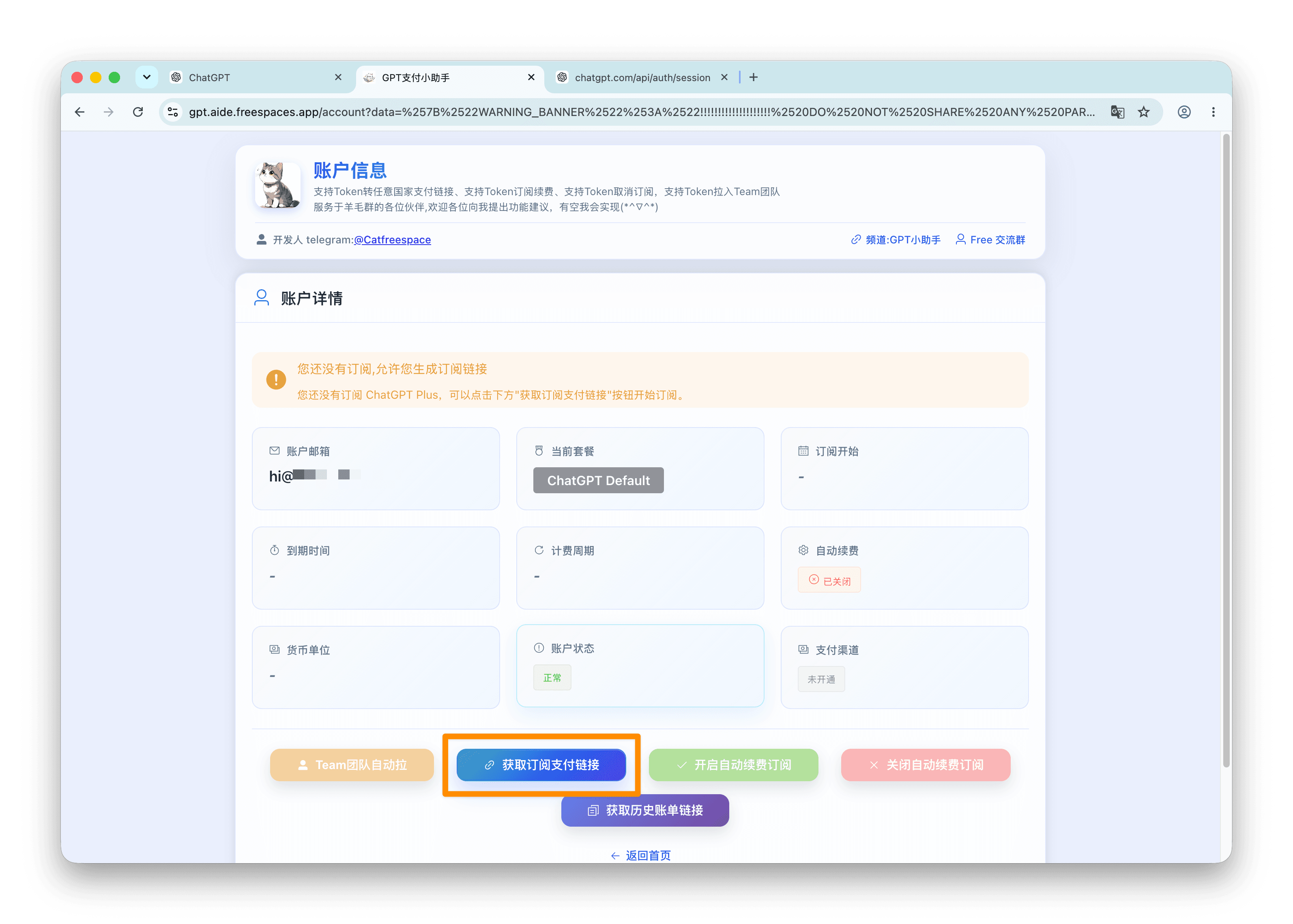Click the green macOS maximize window button
1293x924 pixels.
pyautogui.click(x=114, y=77)
